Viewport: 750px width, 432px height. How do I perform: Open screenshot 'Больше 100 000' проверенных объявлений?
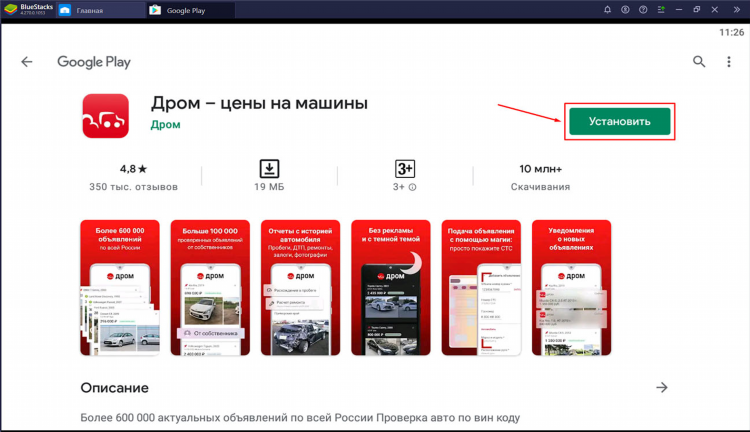coord(210,288)
